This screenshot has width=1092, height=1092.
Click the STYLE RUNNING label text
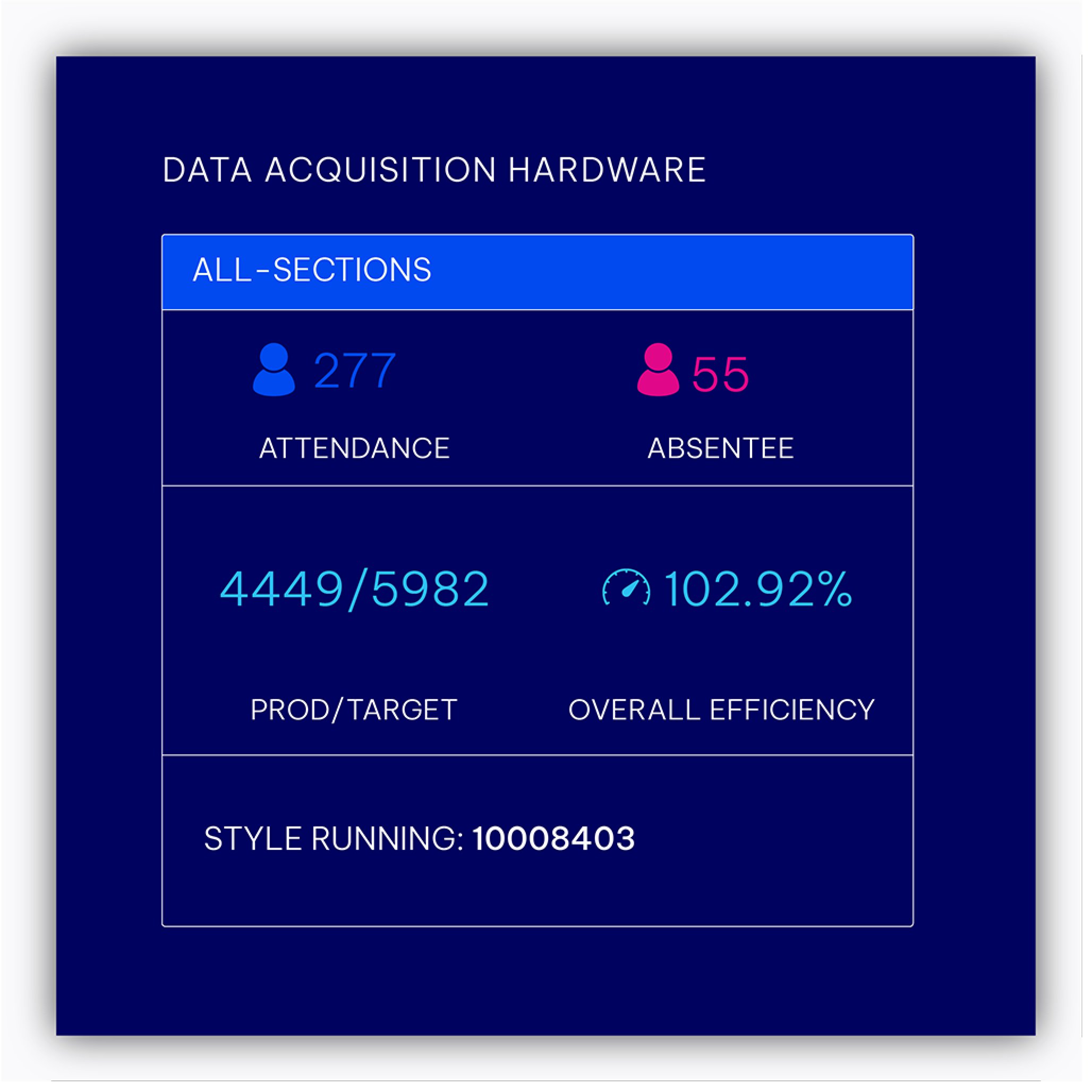334,838
